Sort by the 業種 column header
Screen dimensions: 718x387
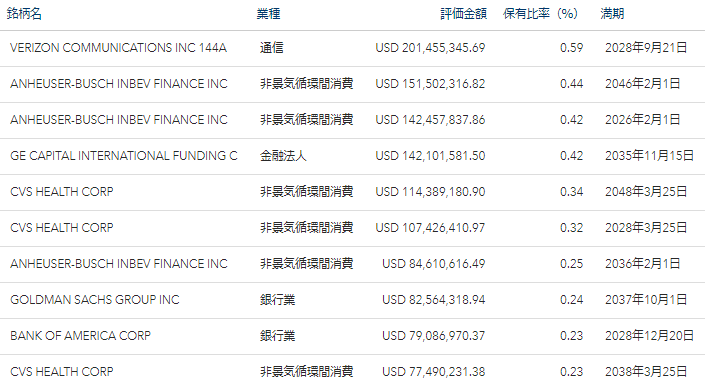coord(268,14)
